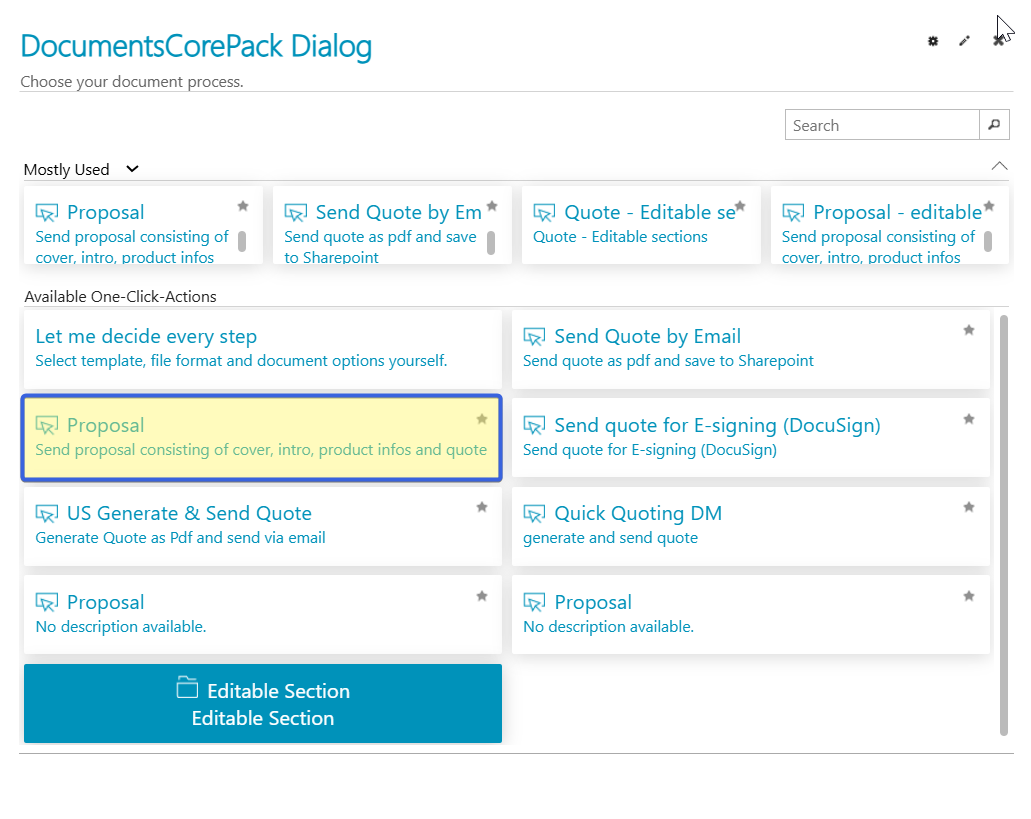The width and height of the screenshot is (1031, 819).
Task: Click the one-click icon beside Quick Quoting DM
Action: 535,514
